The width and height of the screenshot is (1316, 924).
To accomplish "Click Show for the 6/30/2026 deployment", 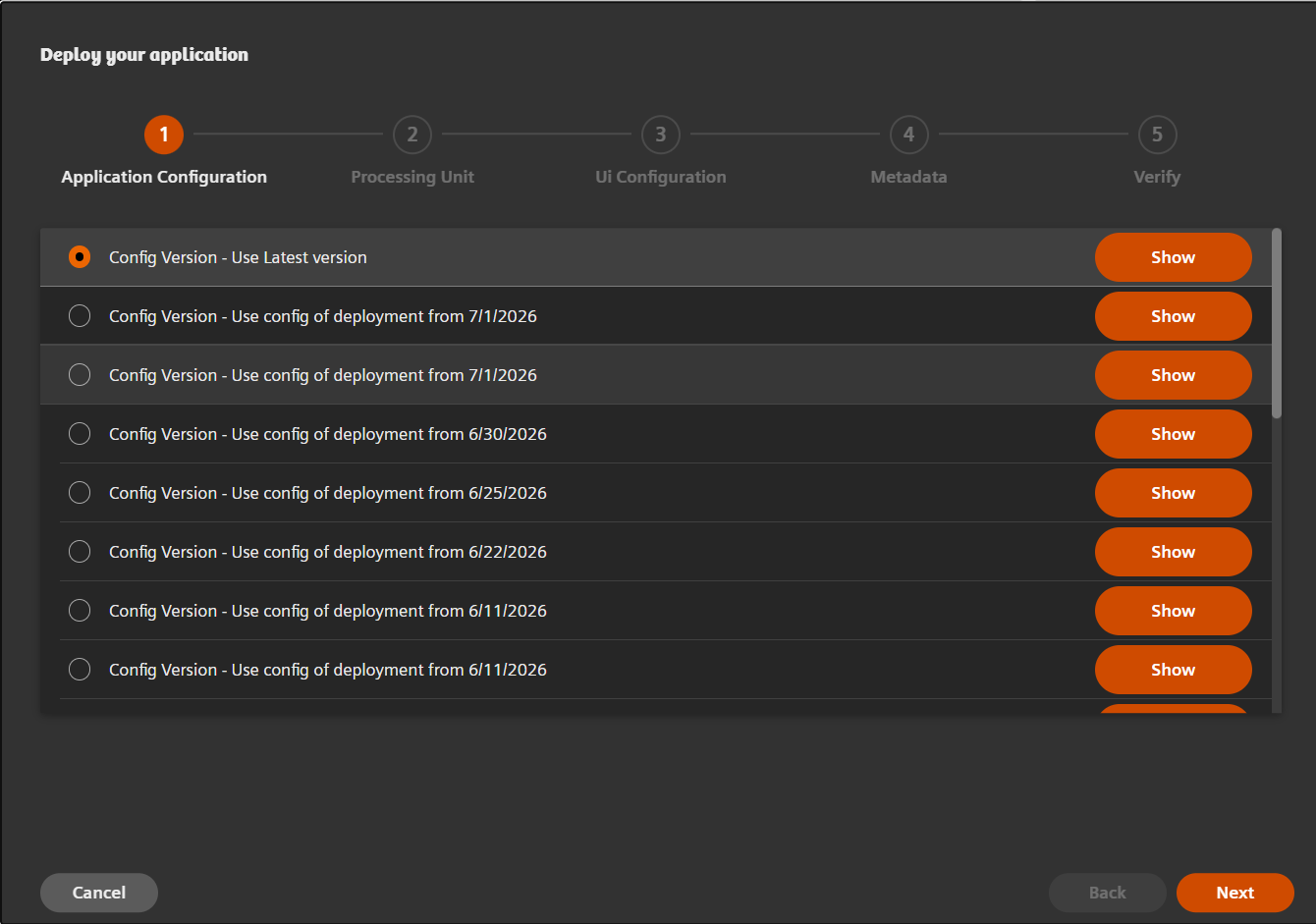I will pyautogui.click(x=1173, y=434).
